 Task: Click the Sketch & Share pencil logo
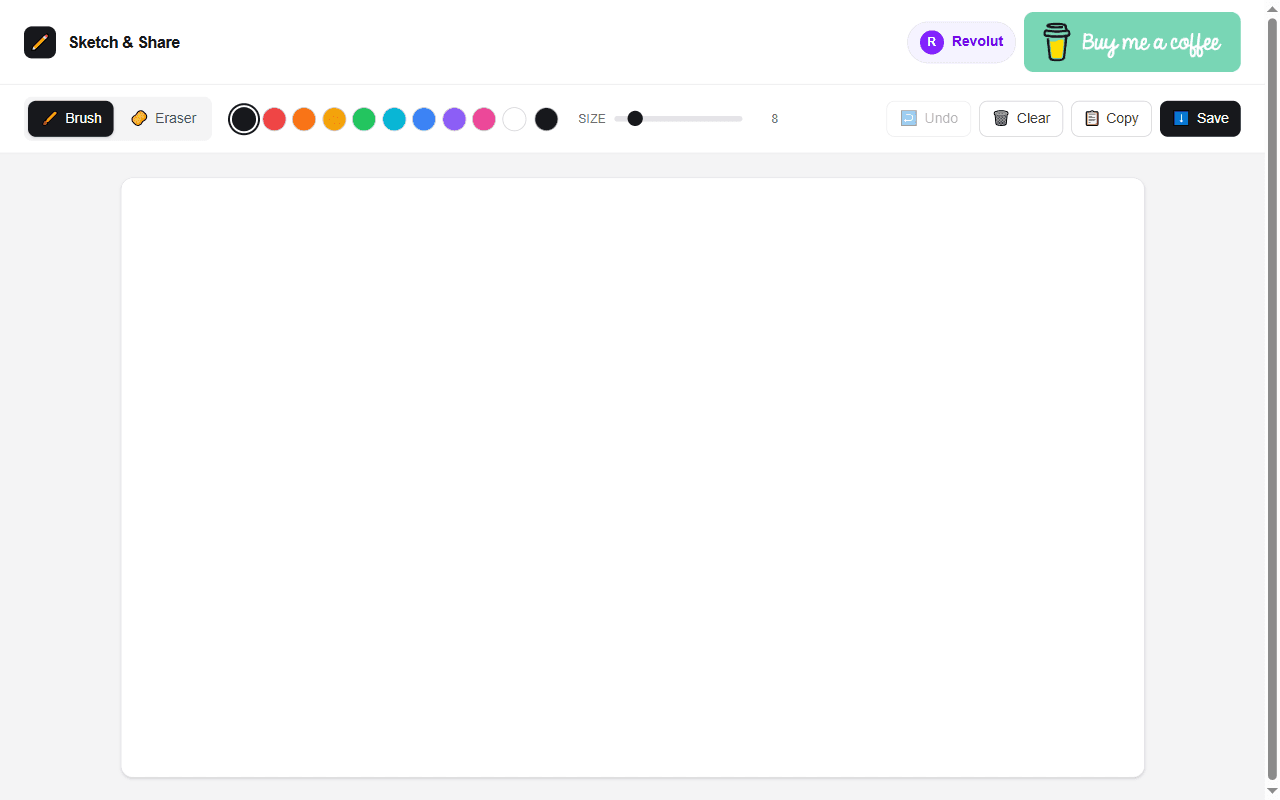[x=40, y=42]
